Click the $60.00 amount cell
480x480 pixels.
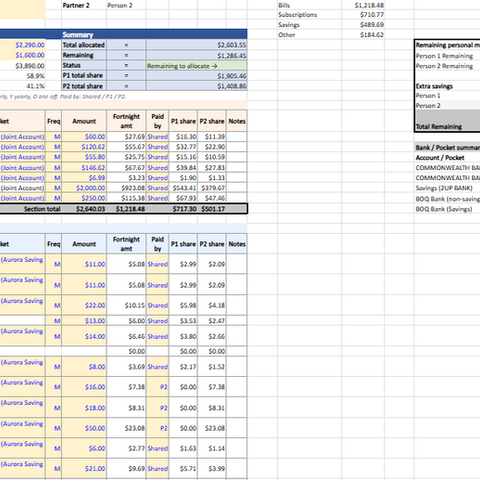point(84,137)
